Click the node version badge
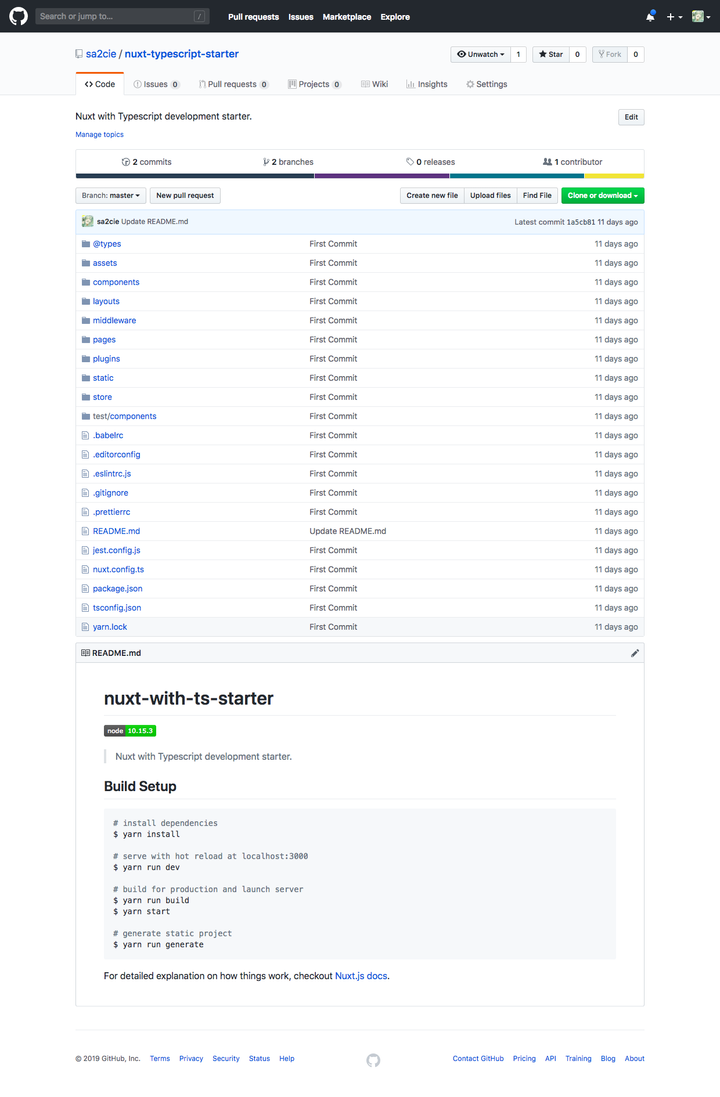The height and width of the screenshot is (1097, 720). coord(130,731)
